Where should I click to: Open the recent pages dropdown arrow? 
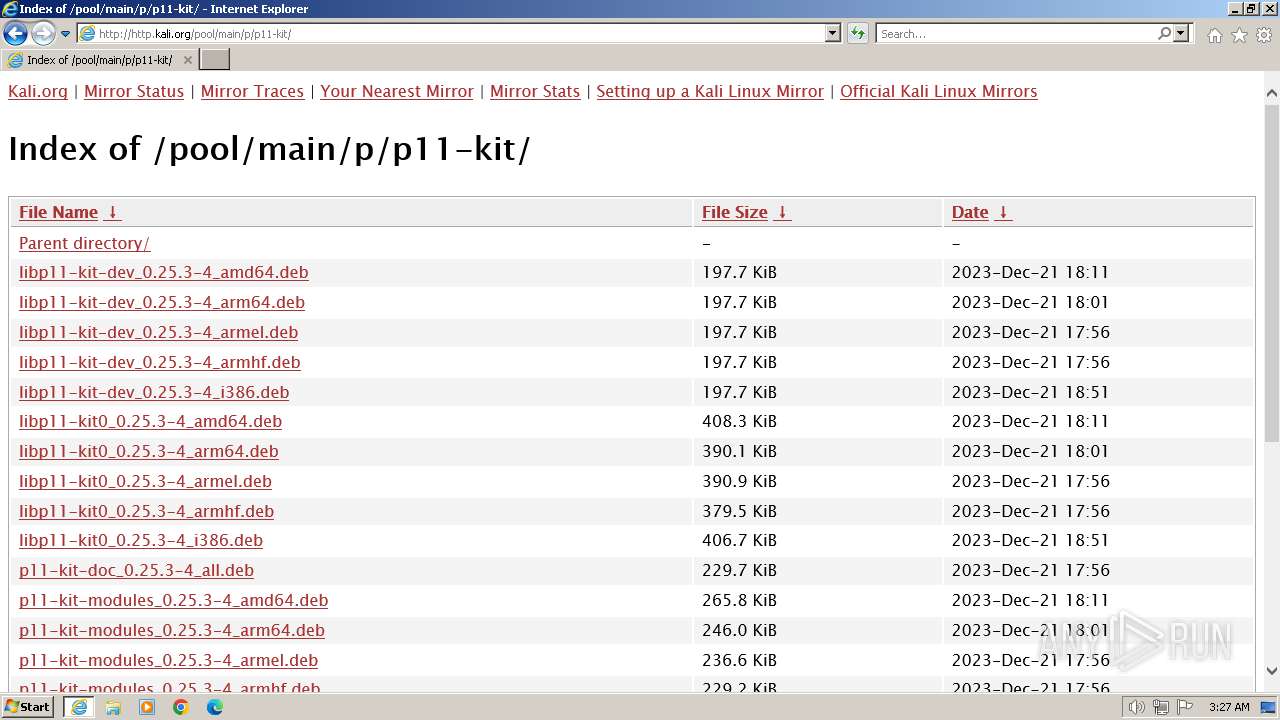66,34
